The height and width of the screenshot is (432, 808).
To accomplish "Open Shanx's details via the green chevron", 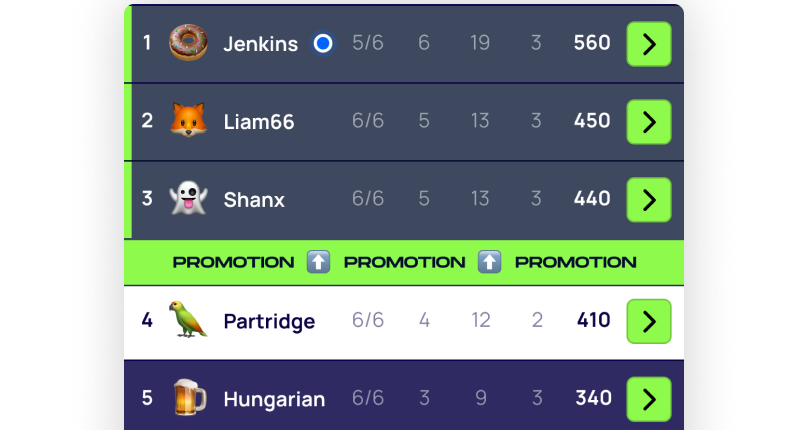I will [x=649, y=200].
